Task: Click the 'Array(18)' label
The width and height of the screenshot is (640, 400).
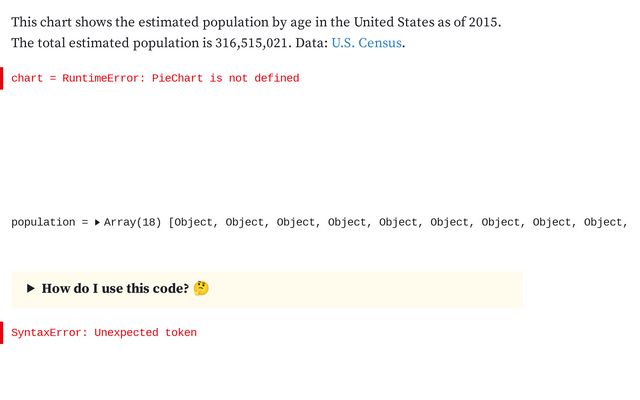Action: tap(133, 222)
